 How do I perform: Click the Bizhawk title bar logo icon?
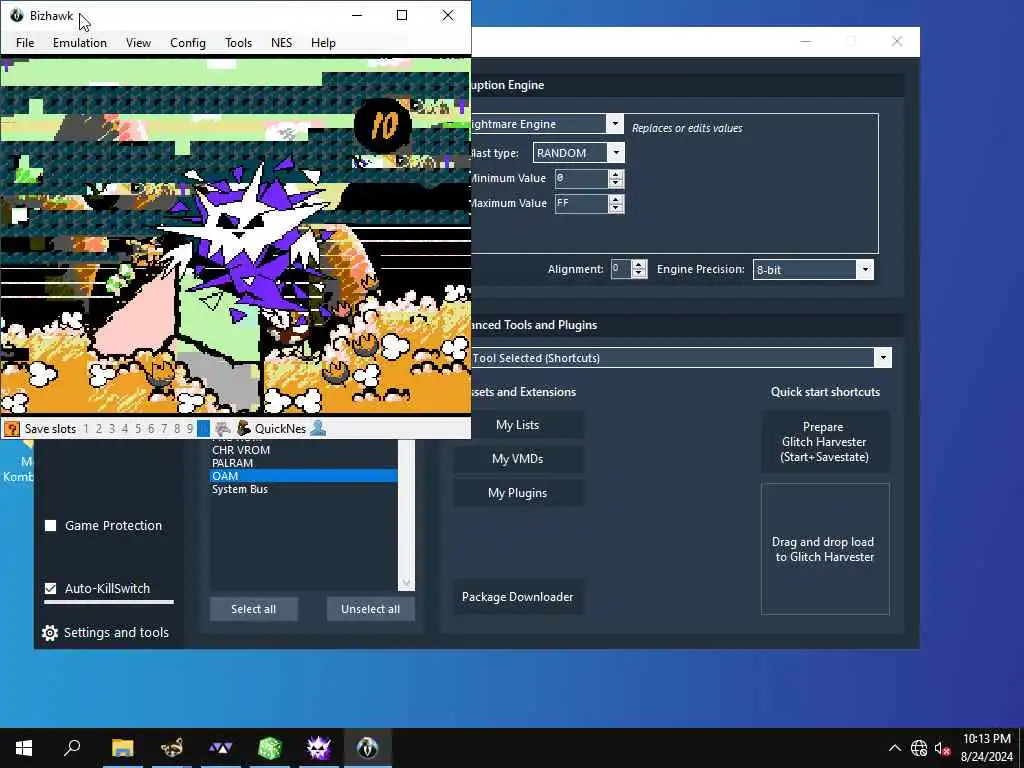tap(16, 15)
